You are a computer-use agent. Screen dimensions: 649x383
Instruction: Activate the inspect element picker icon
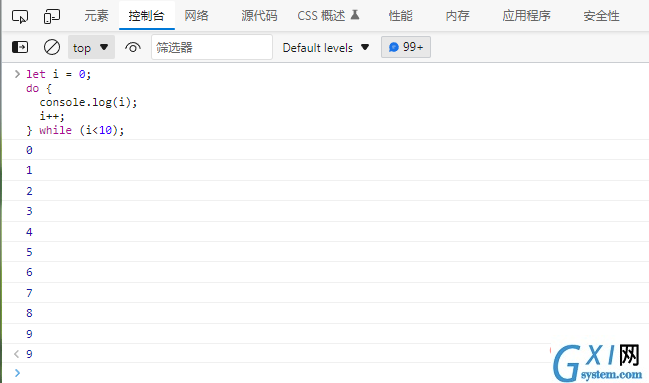[x=20, y=17]
